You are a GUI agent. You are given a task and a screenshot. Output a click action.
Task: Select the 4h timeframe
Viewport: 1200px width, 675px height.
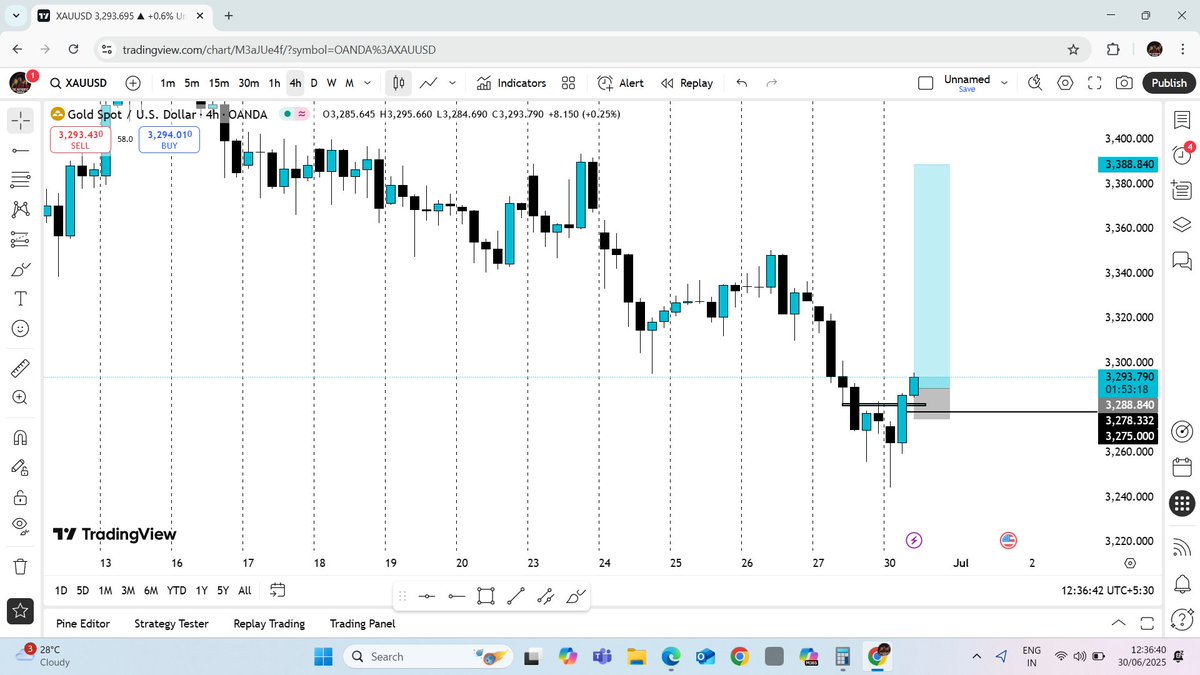[295, 83]
